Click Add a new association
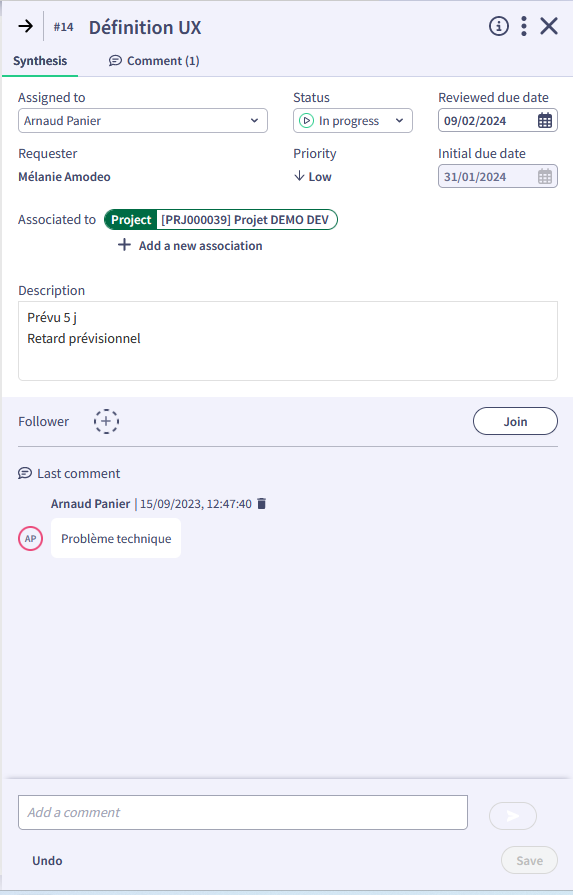 coord(190,246)
